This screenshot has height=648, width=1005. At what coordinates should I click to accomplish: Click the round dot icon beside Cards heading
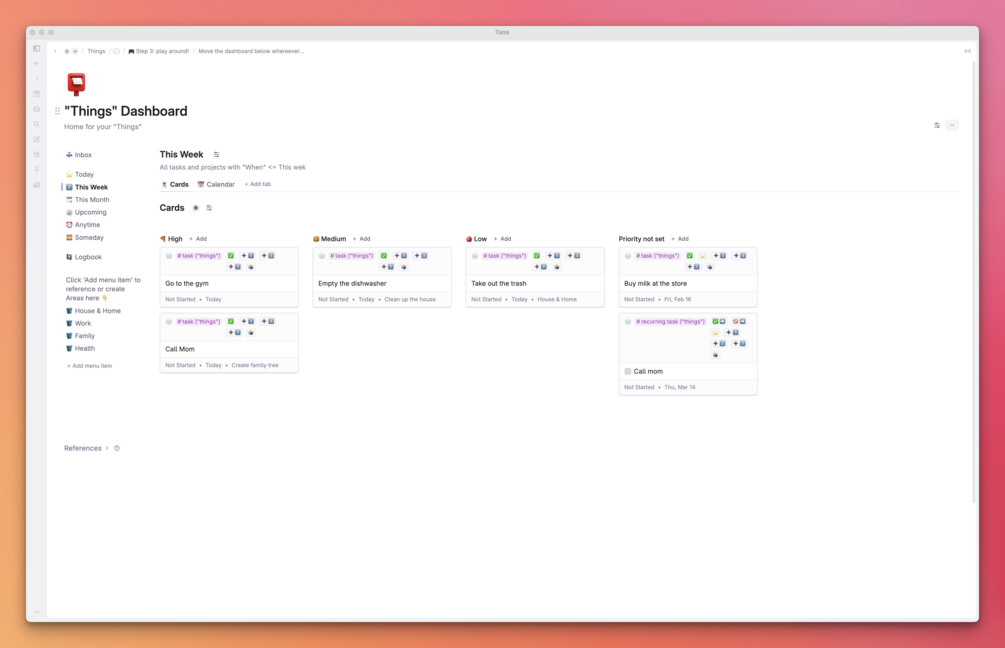click(195, 208)
